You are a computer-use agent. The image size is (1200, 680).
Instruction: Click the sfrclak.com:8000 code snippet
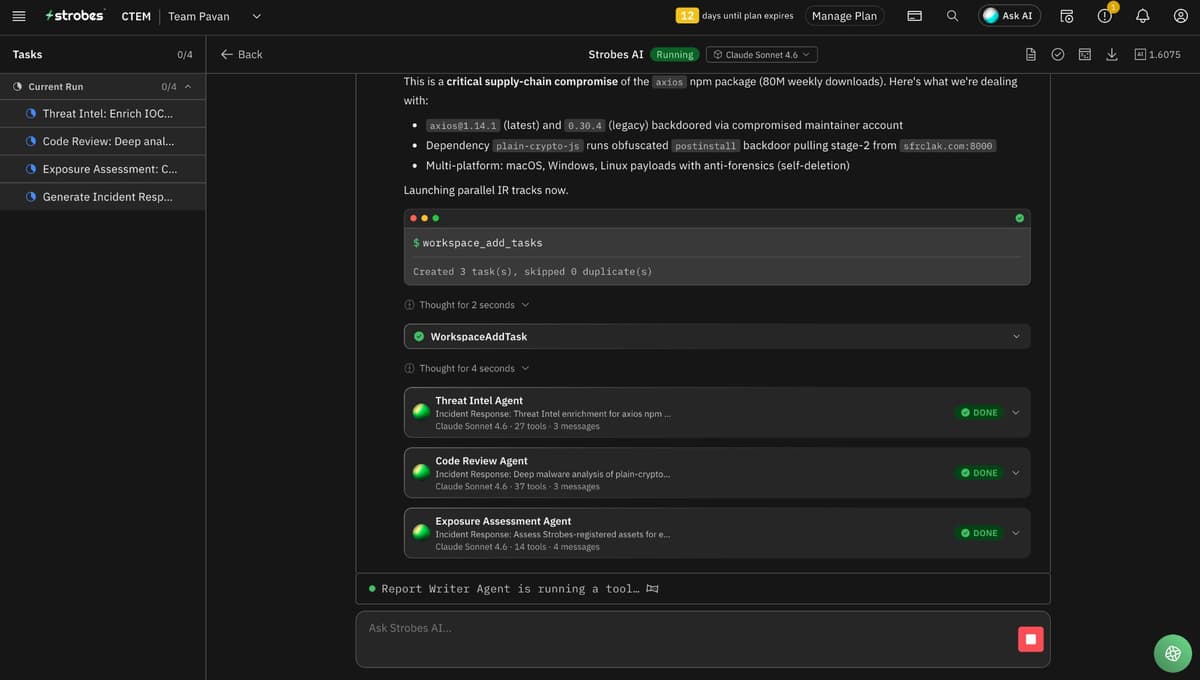948,146
